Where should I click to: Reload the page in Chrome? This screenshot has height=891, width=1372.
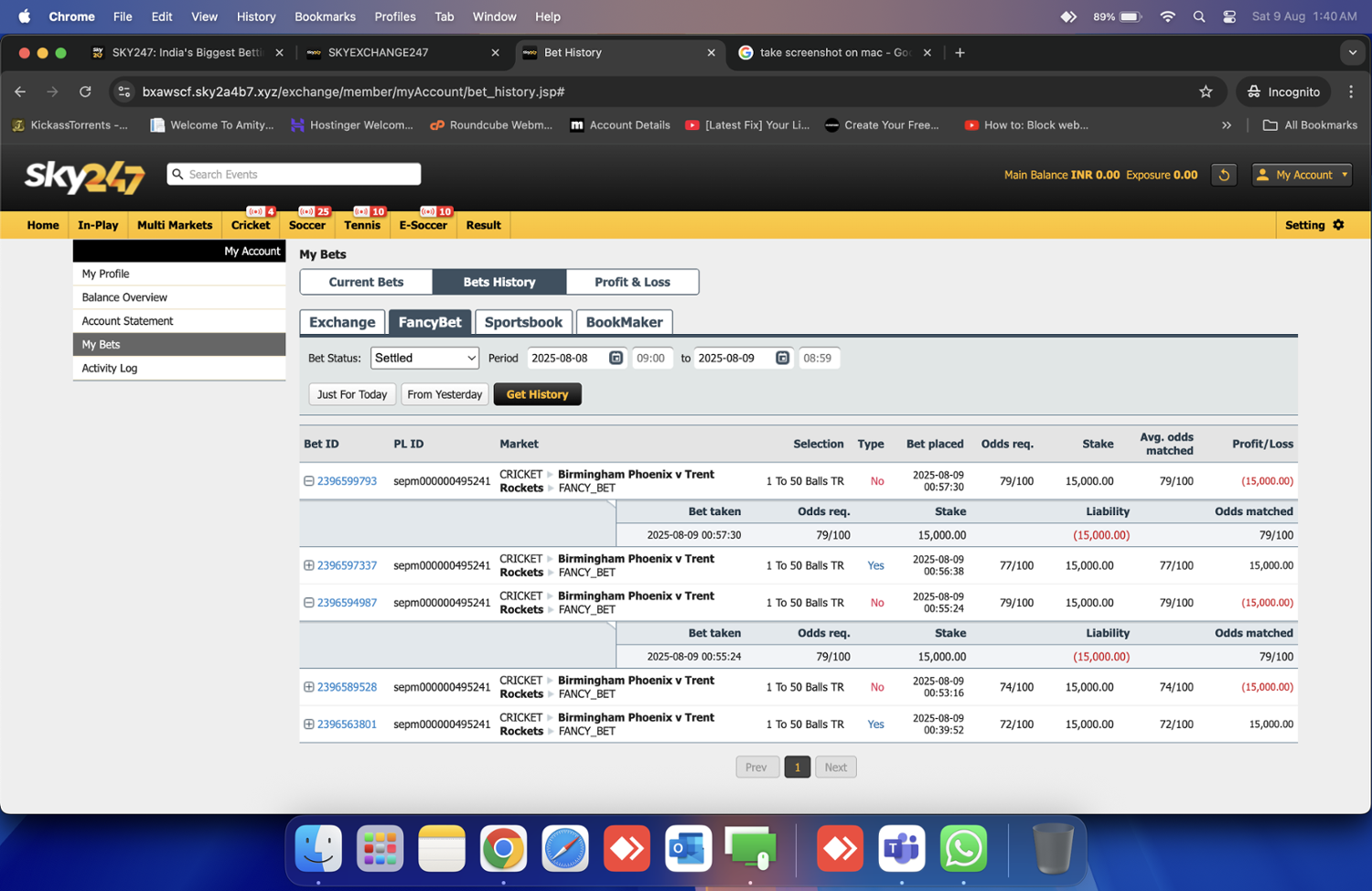85,91
